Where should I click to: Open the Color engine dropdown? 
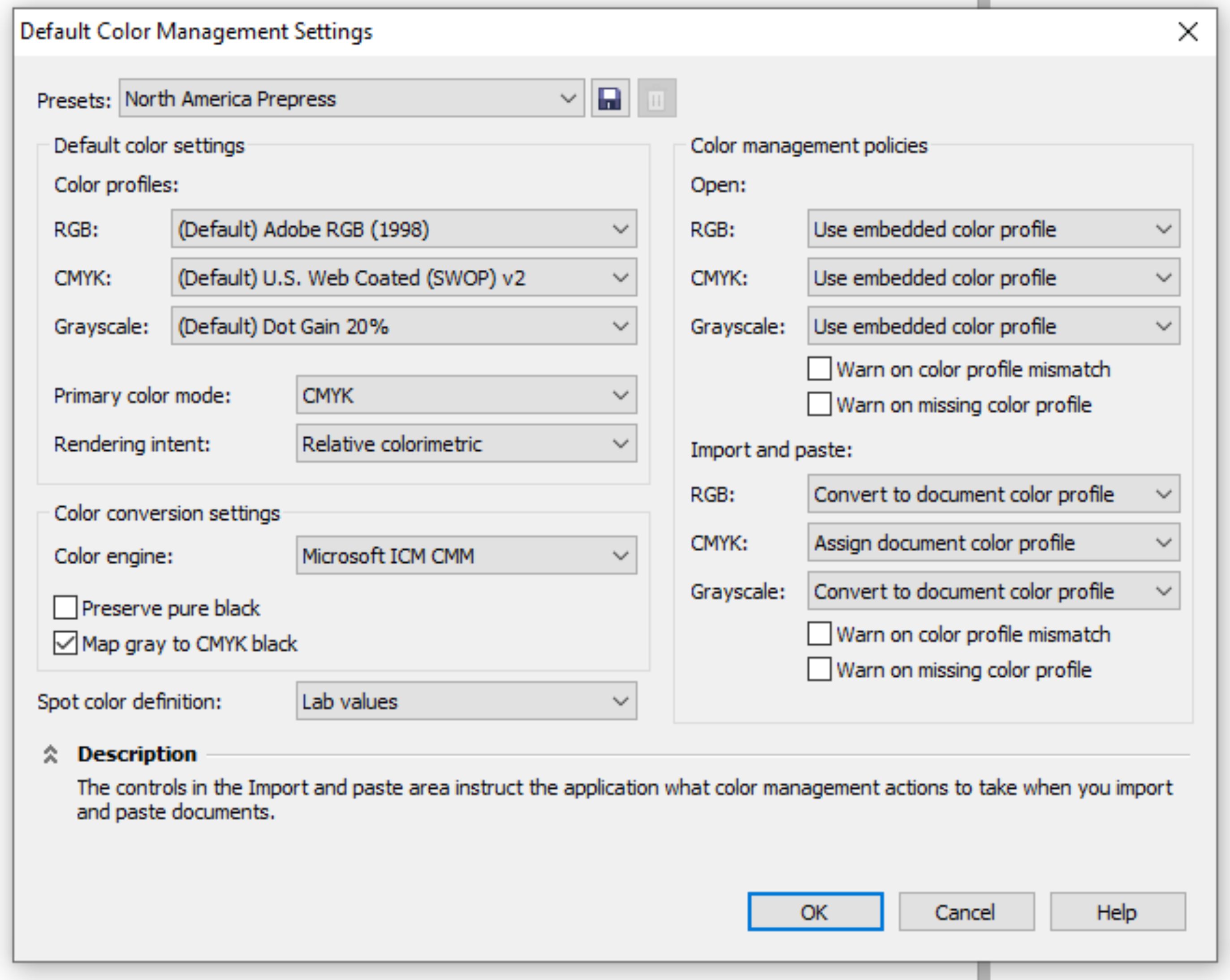click(x=466, y=556)
